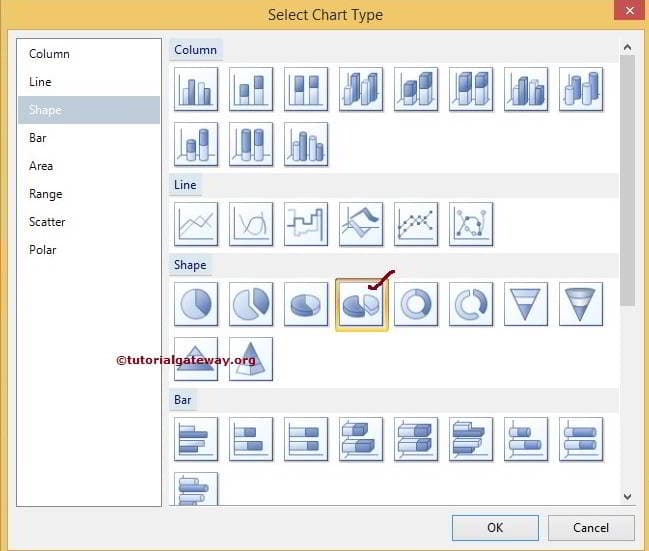Pick the 100% Stacked Column chart icon
The image size is (649, 551).
click(306, 89)
